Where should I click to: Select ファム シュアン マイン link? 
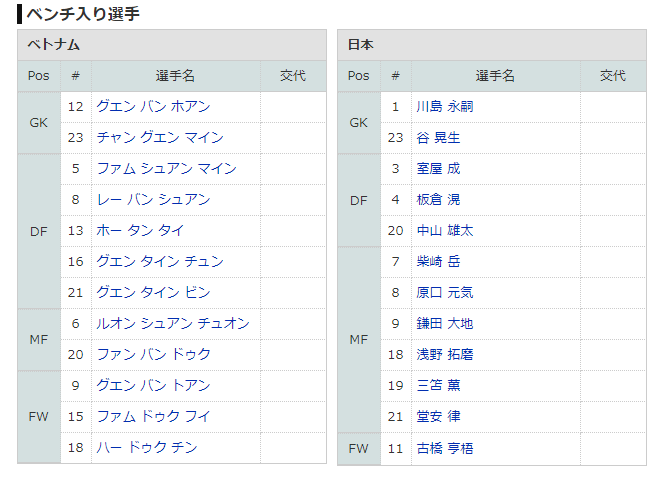[166, 168]
